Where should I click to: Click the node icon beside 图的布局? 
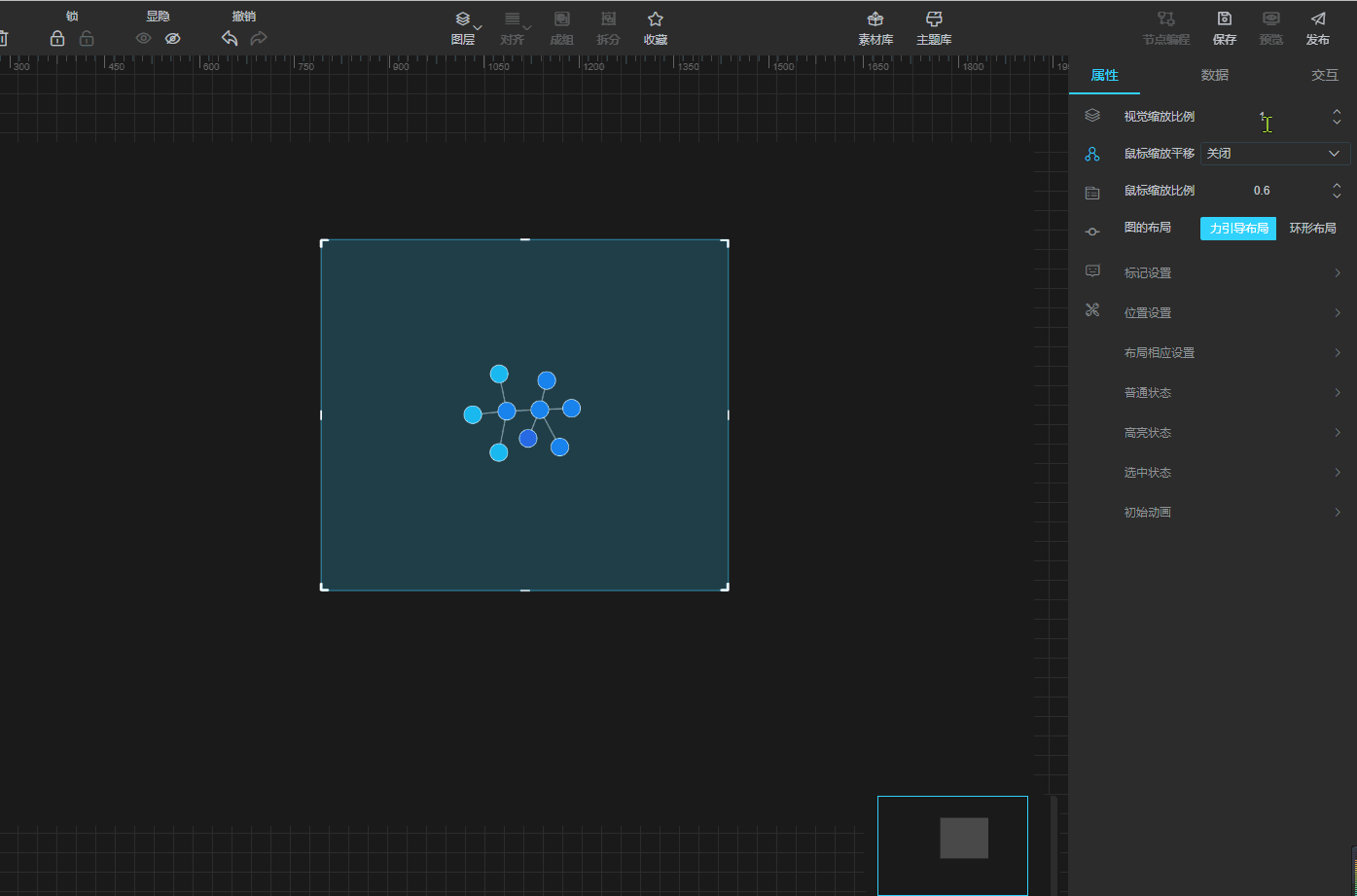point(1092,232)
